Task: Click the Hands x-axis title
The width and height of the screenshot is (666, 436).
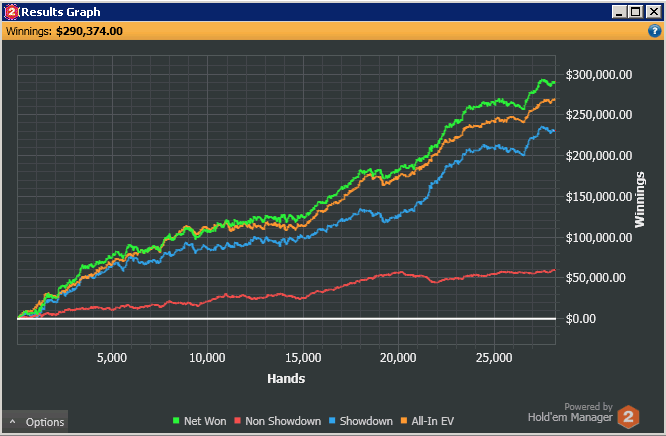Action: (286, 378)
